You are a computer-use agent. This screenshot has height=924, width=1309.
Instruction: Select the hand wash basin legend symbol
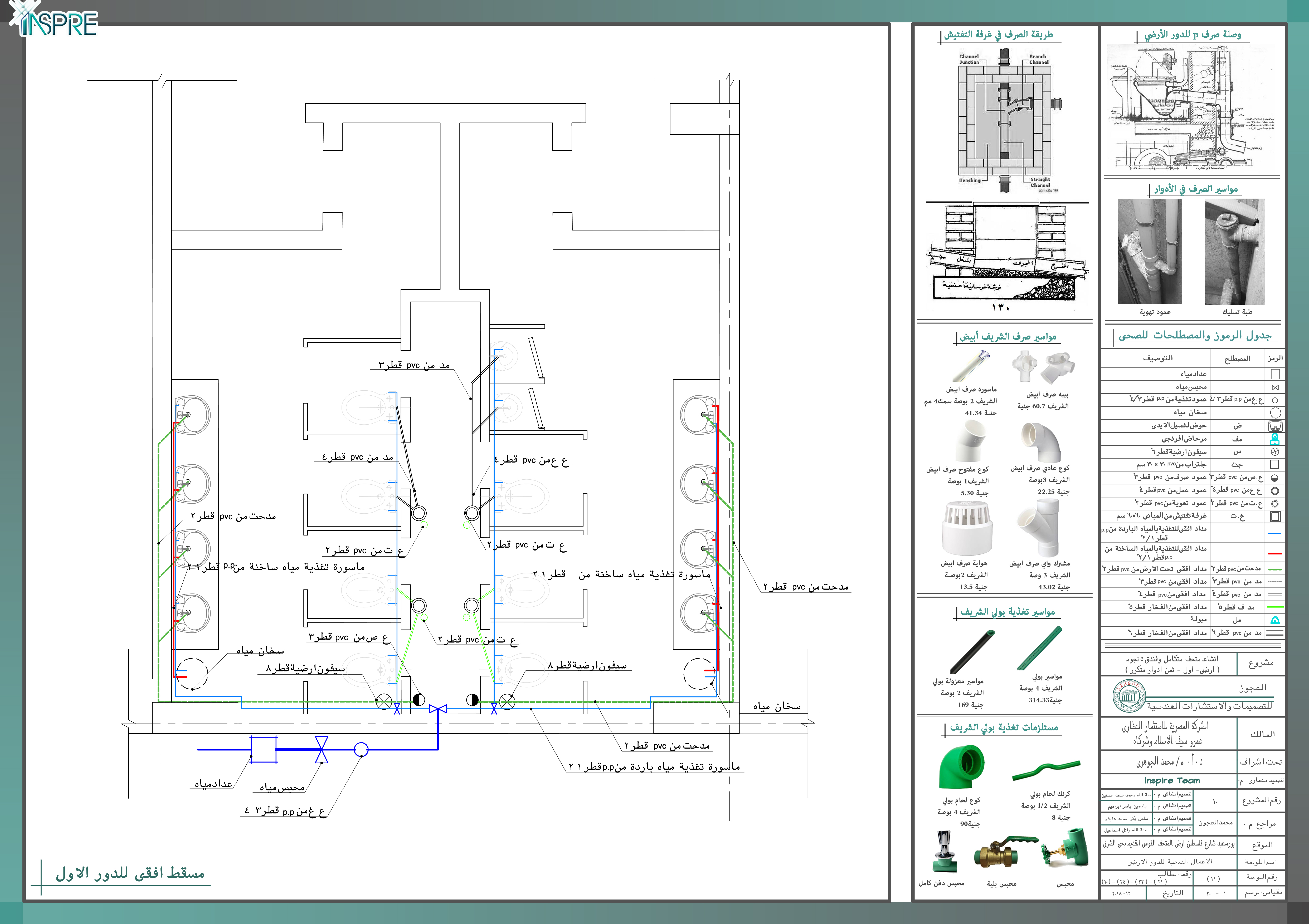pos(1275,426)
